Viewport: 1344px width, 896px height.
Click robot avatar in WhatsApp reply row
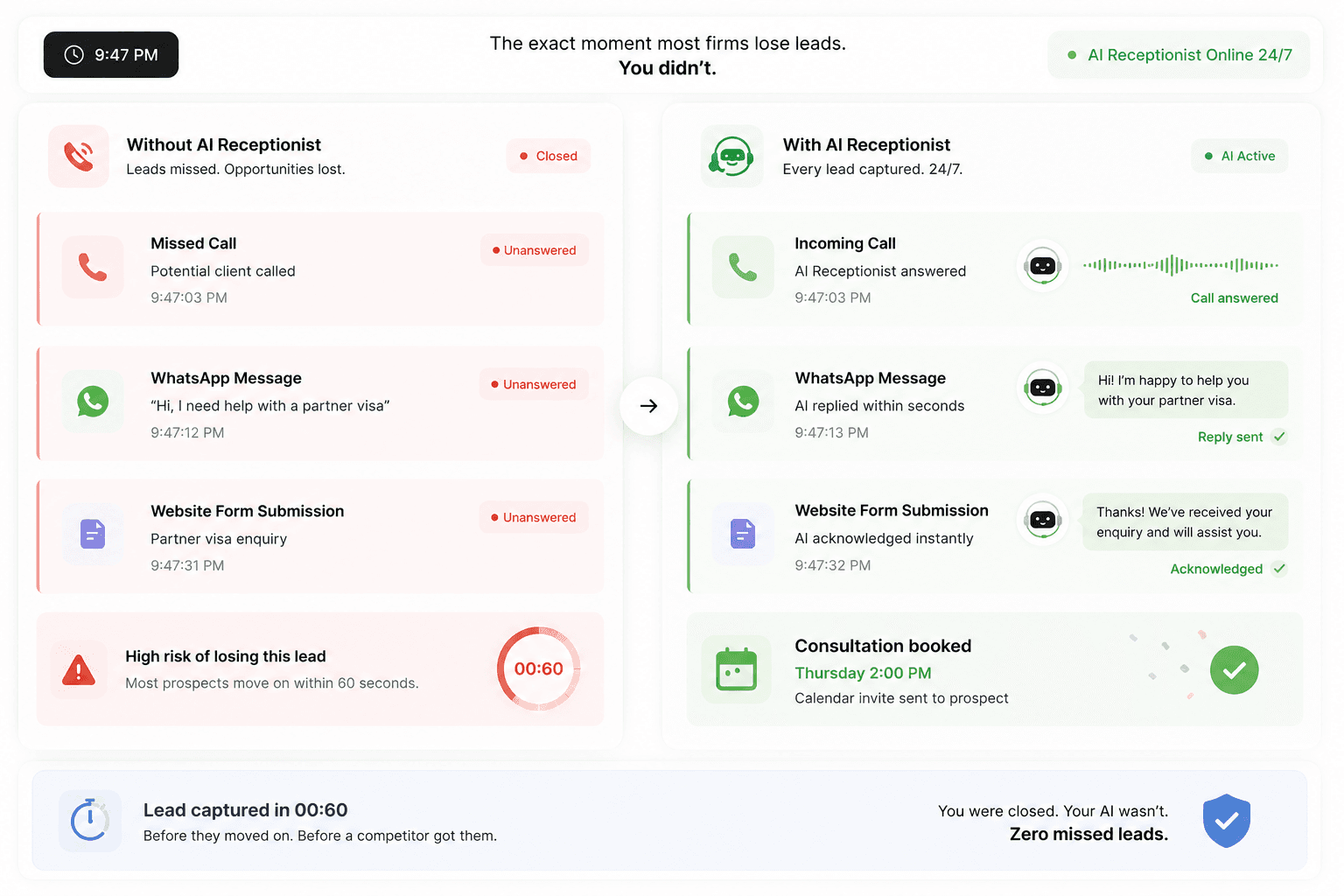[x=1043, y=388]
